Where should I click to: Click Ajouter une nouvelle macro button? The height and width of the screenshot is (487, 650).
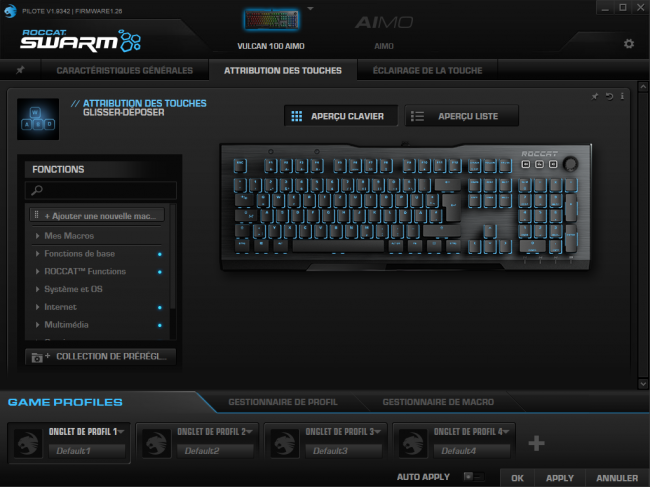(x=97, y=216)
